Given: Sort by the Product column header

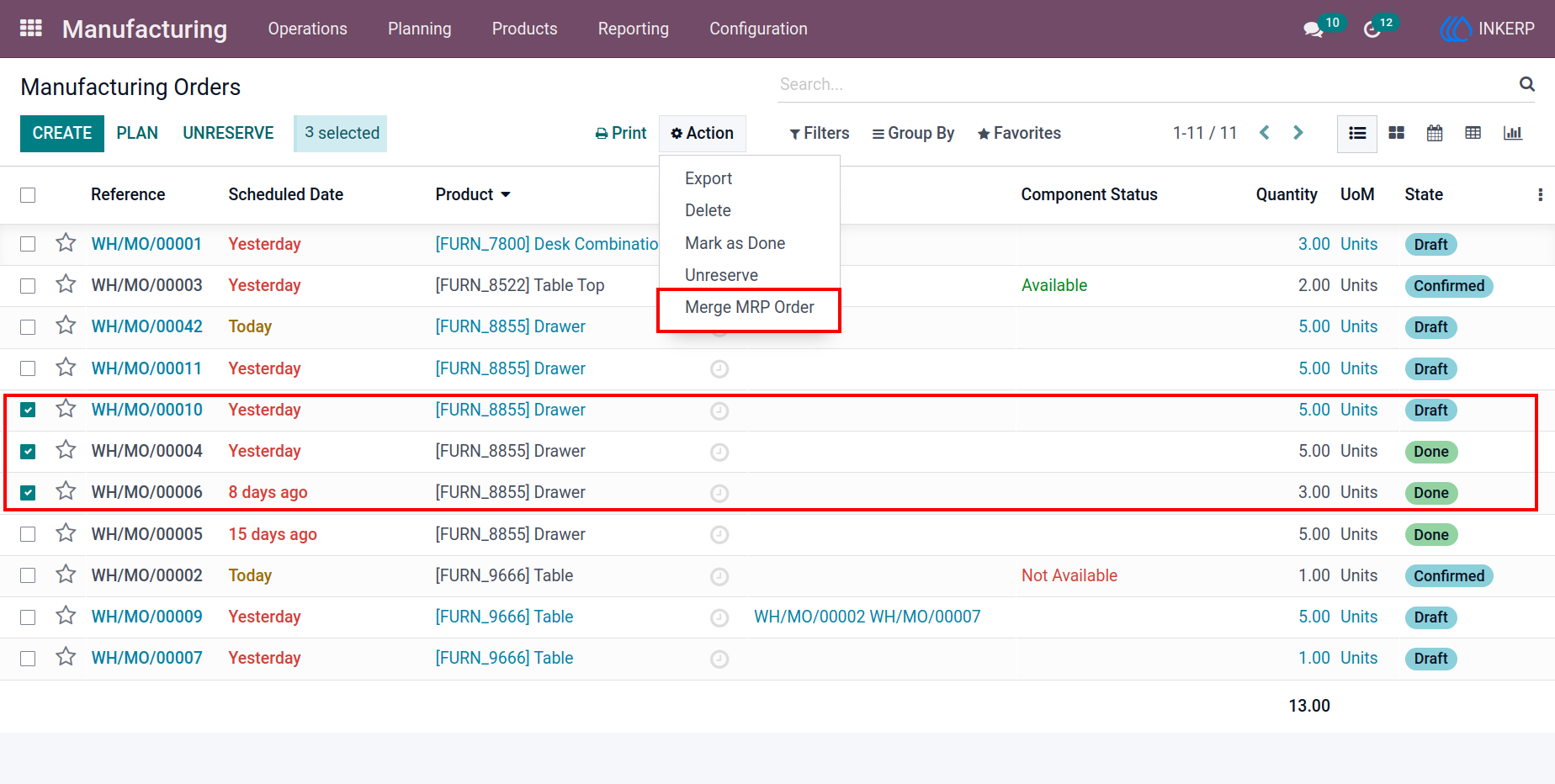Looking at the screenshot, I should 473,194.
